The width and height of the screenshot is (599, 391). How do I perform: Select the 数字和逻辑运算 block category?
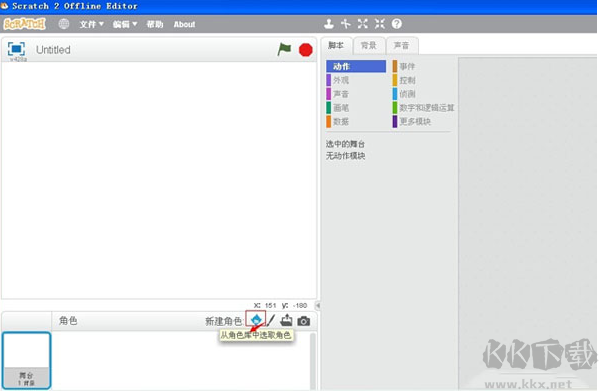[423, 108]
